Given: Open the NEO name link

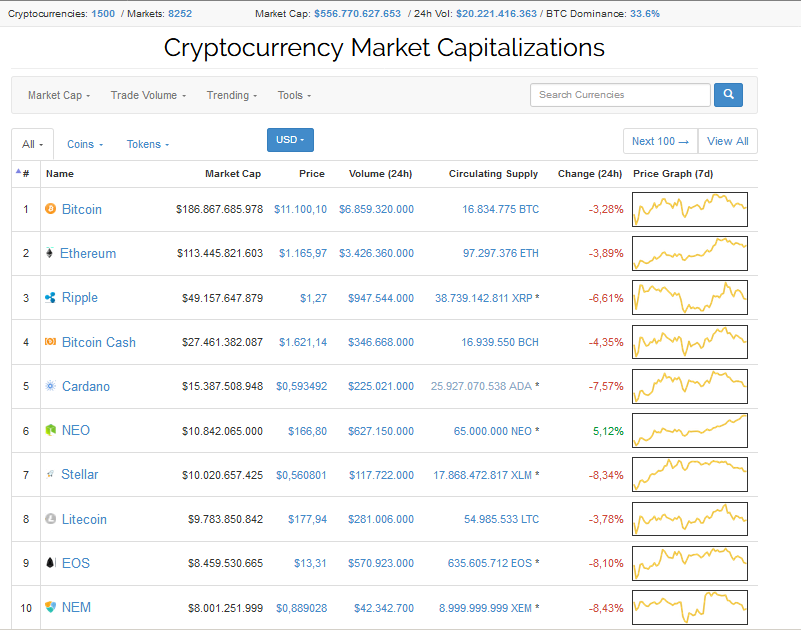Looking at the screenshot, I should [76, 430].
